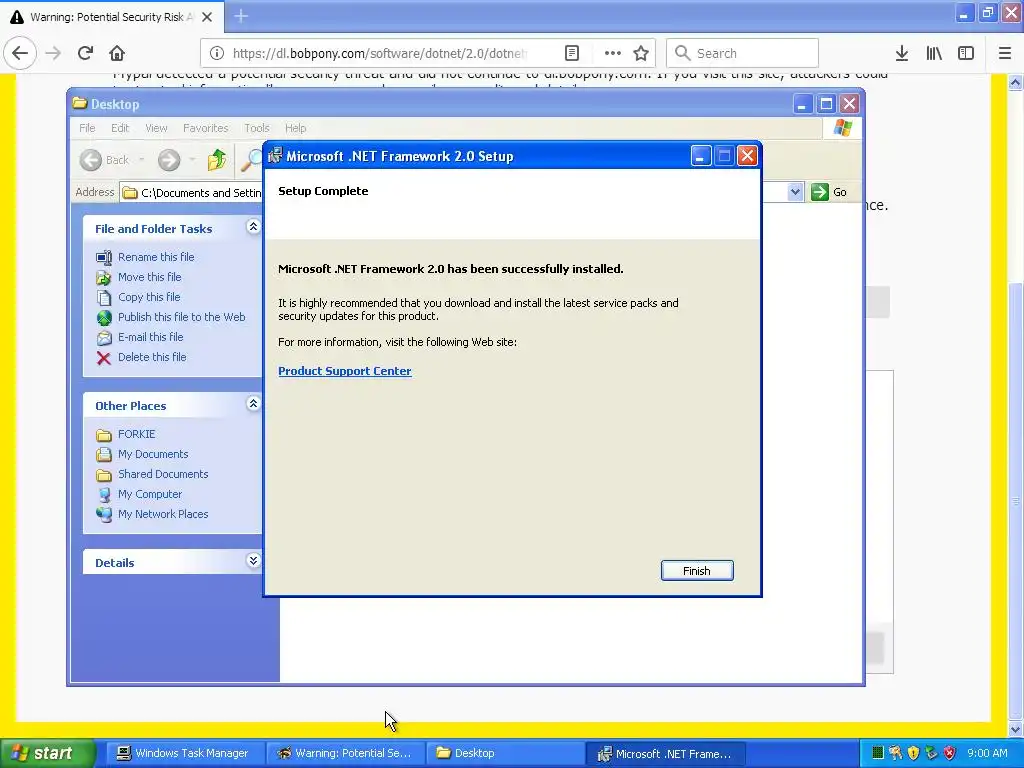
Task: Click Finish in .NET Framework Setup
Action: [x=697, y=571]
